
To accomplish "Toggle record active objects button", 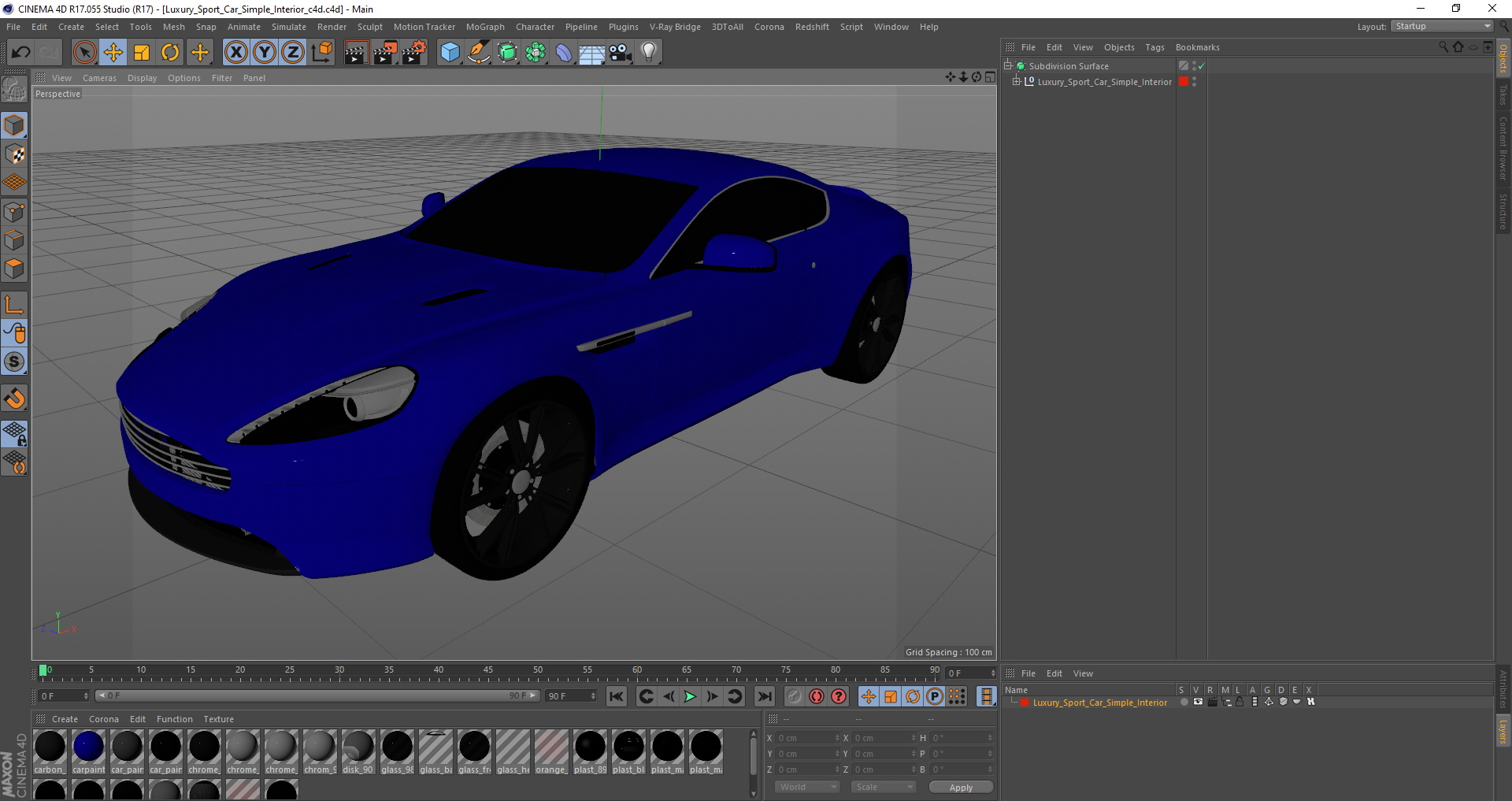I will tap(795, 696).
